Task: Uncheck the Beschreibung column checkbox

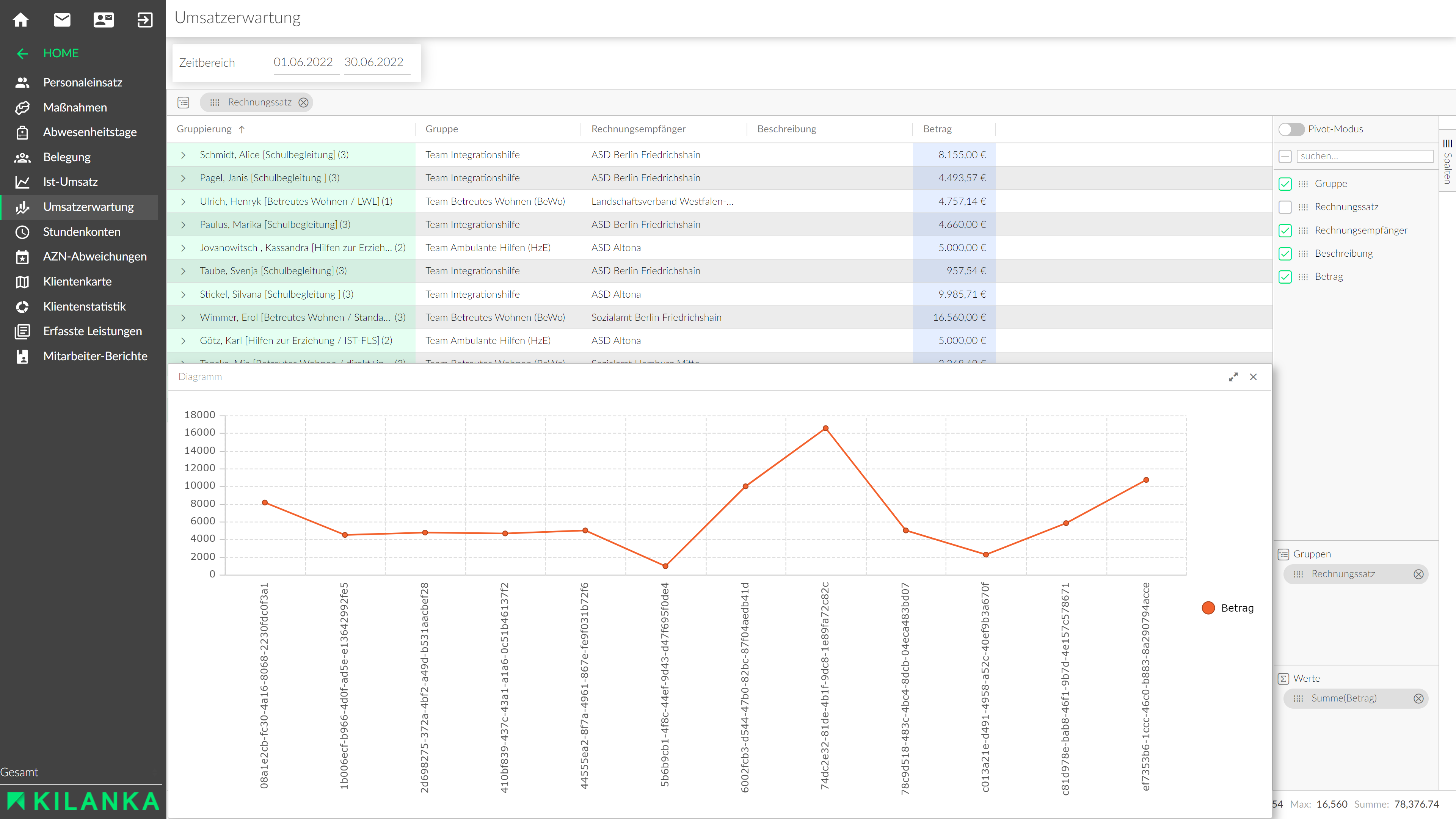Action: tap(1285, 253)
